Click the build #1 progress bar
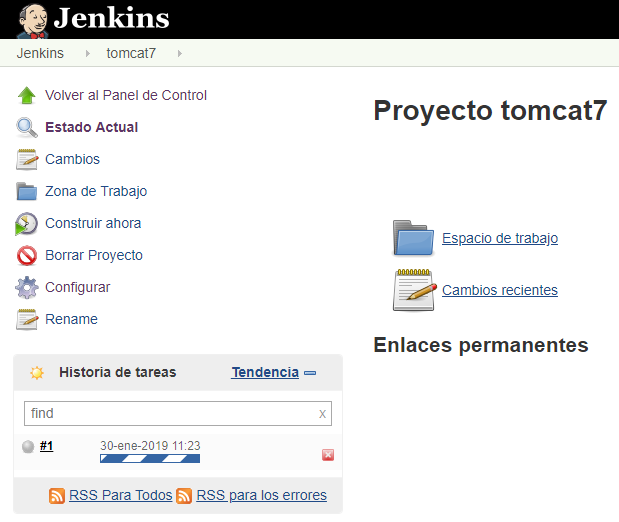This screenshot has width=619, height=522. point(150,458)
